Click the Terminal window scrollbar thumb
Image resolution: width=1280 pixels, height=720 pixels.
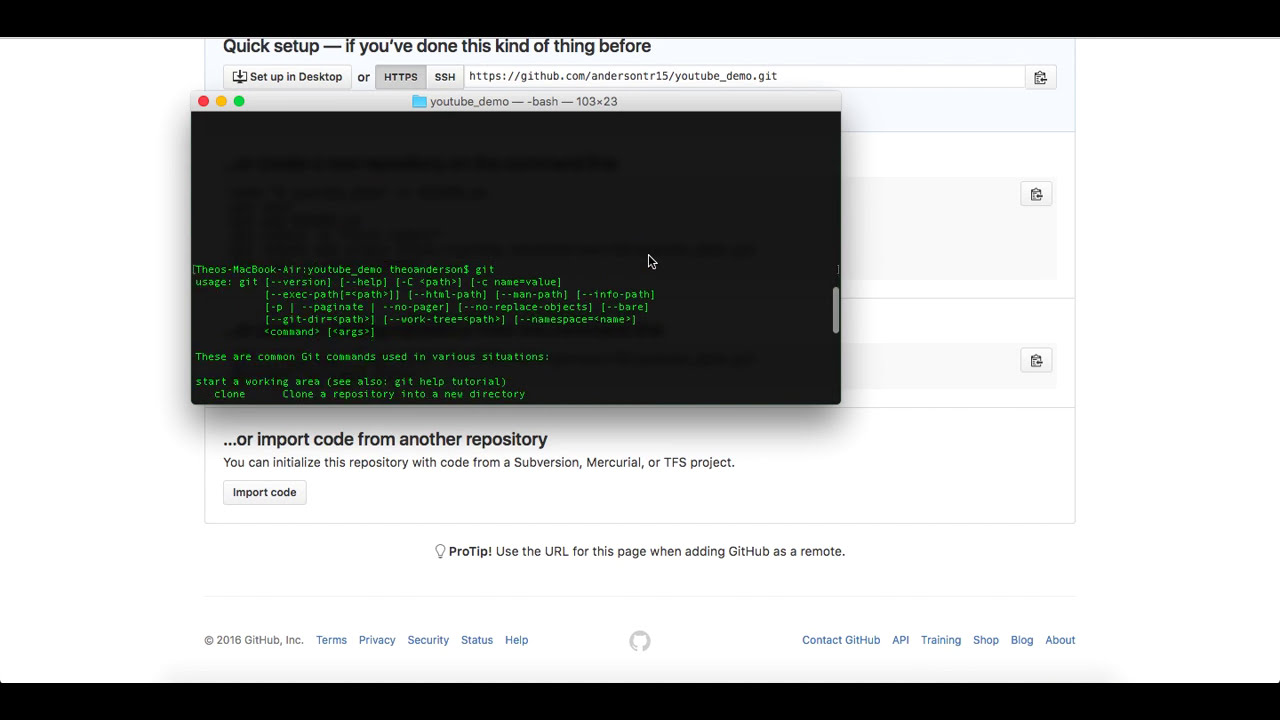[x=835, y=311]
